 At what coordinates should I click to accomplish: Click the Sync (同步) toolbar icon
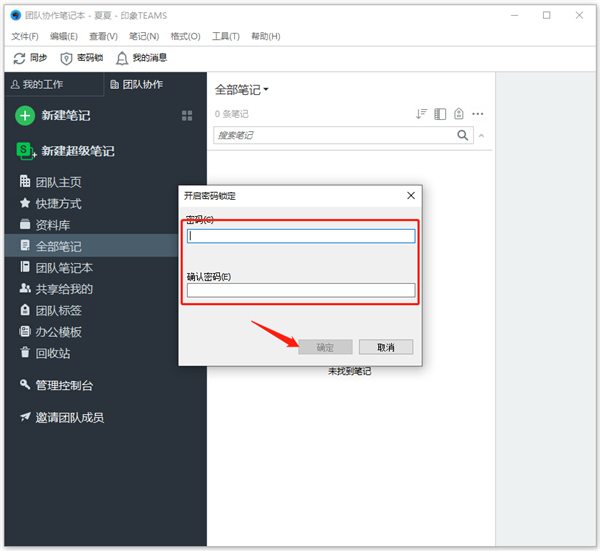[x=19, y=58]
